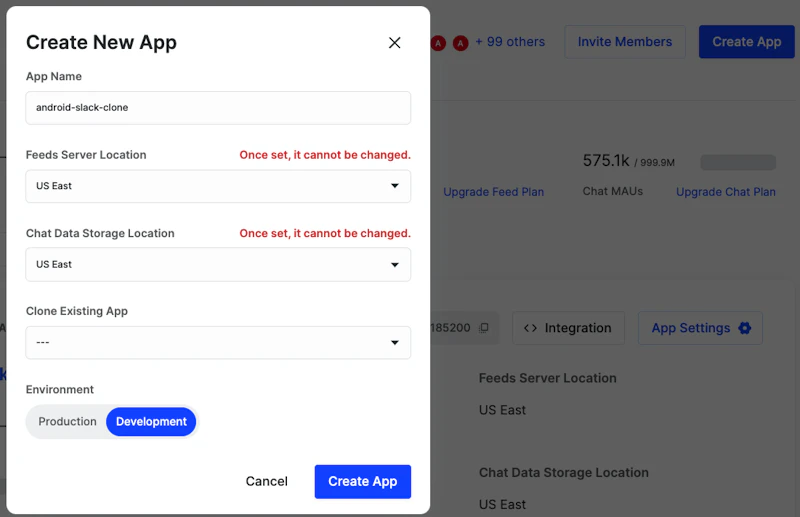The height and width of the screenshot is (517, 800).
Task: Click the Integration code brackets icon
Action: (531, 328)
